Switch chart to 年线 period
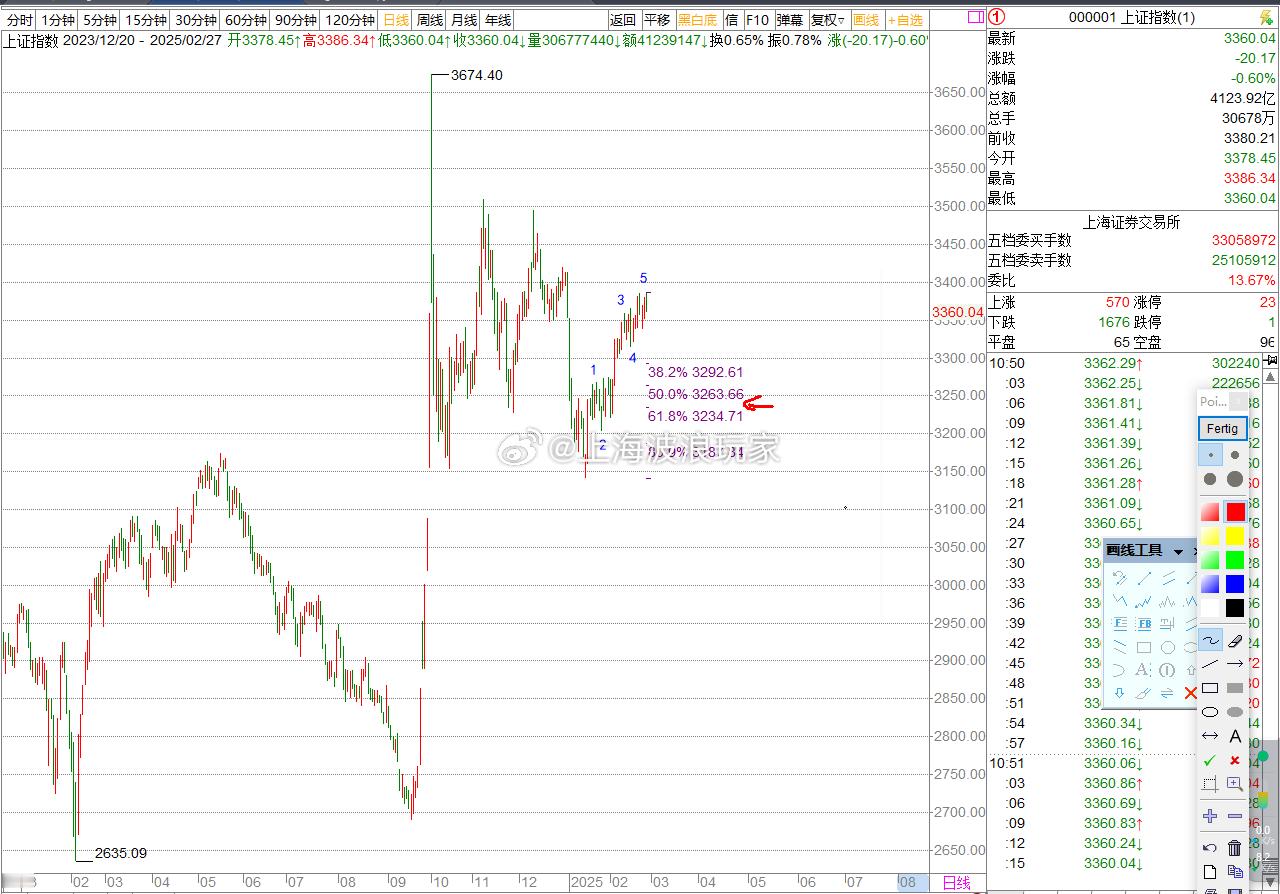 (x=497, y=20)
